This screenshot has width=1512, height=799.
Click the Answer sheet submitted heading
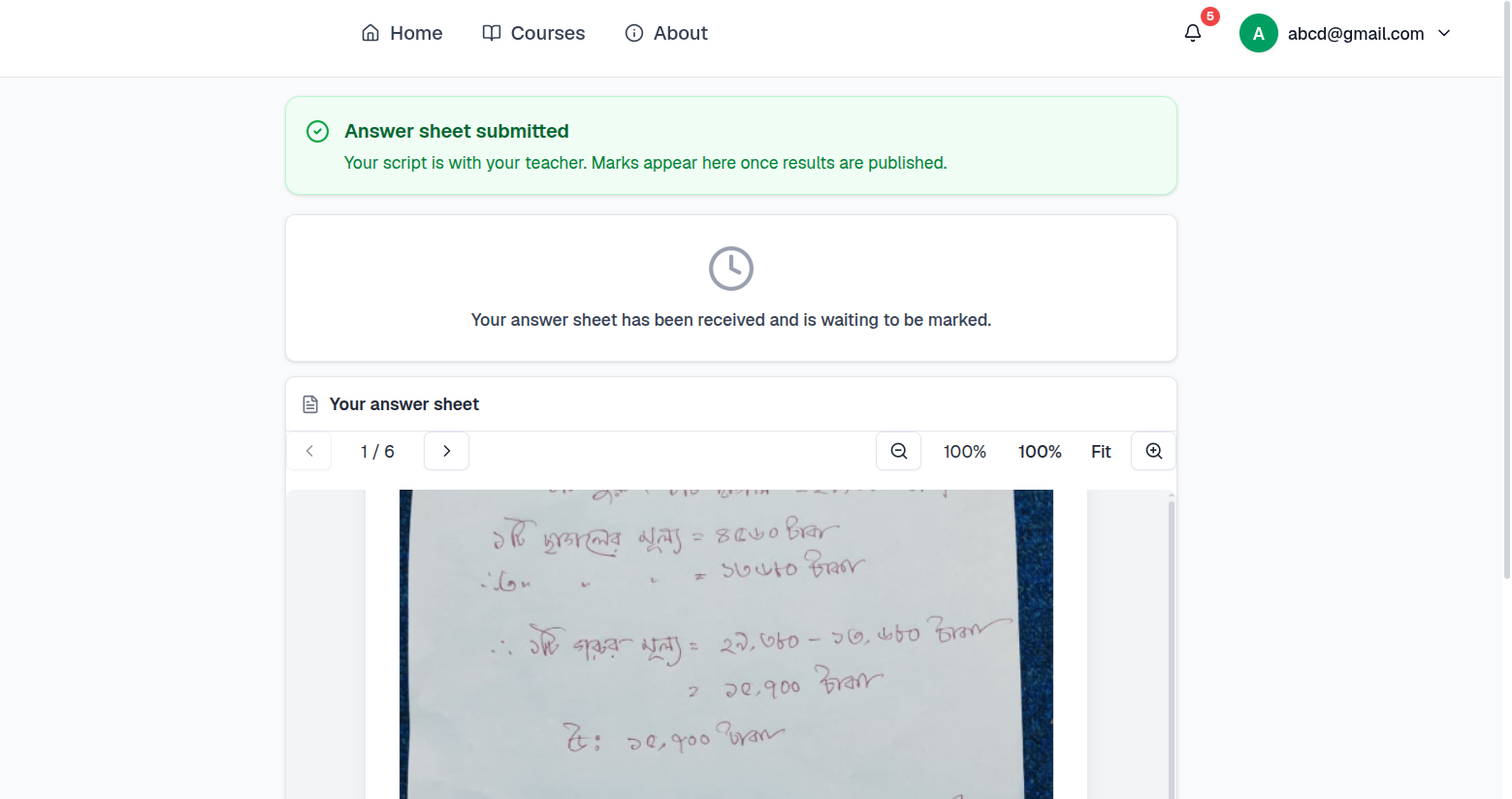(457, 131)
